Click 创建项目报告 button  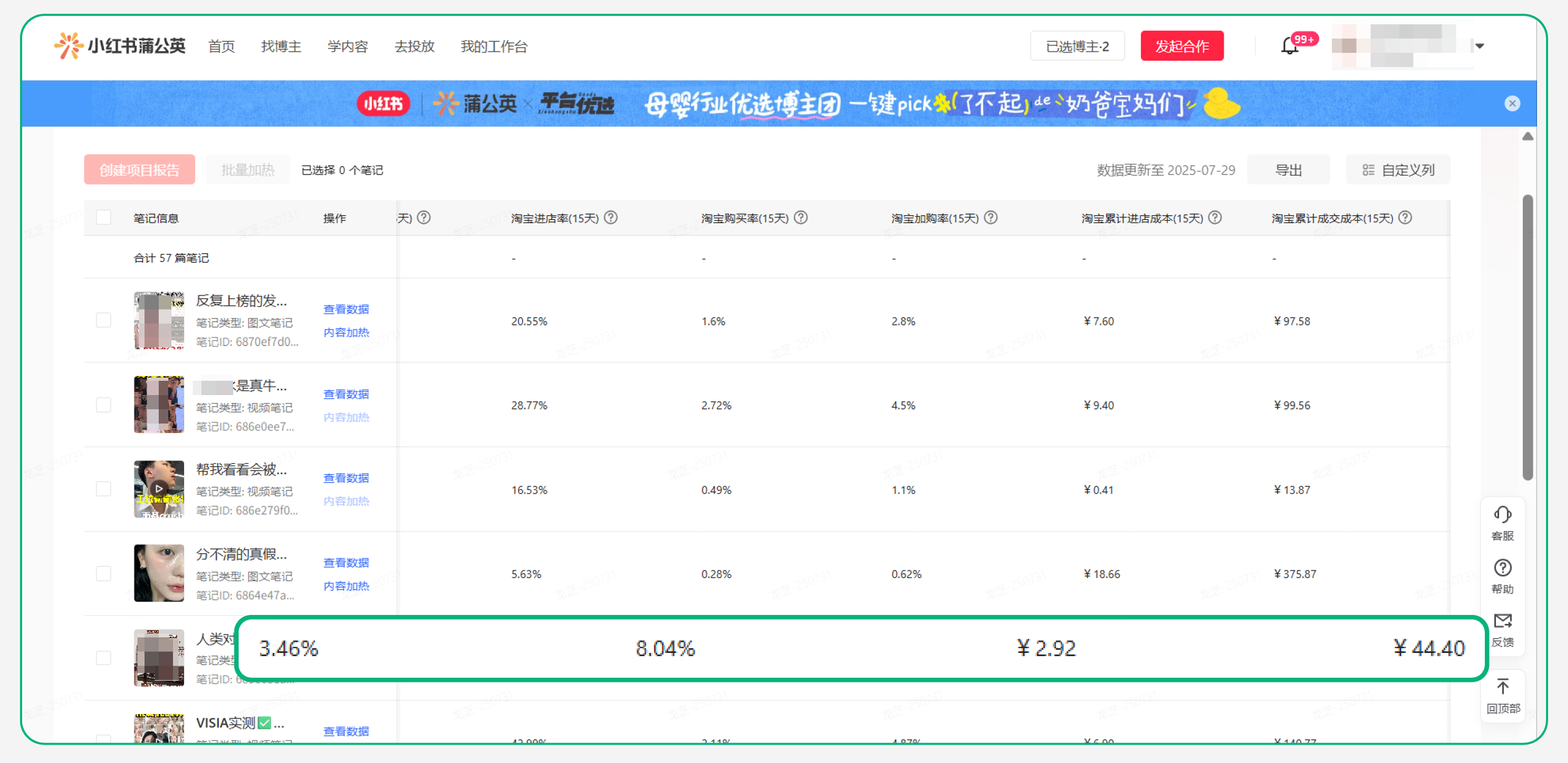(140, 170)
